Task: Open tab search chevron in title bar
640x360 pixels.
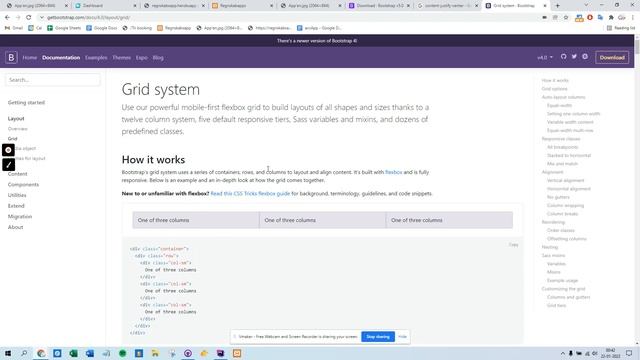Action: pos(586,5)
